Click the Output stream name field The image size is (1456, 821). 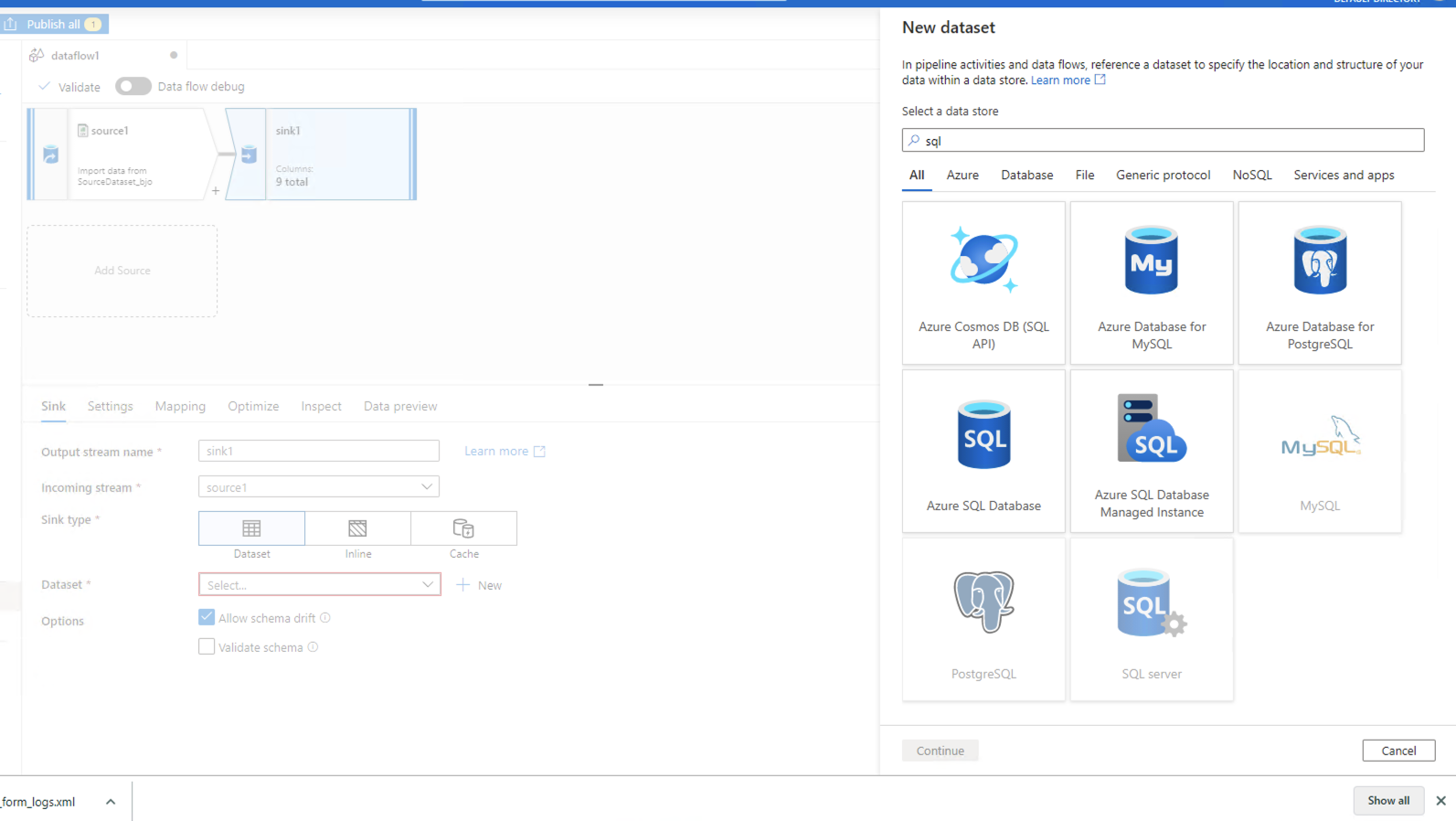[319, 451]
